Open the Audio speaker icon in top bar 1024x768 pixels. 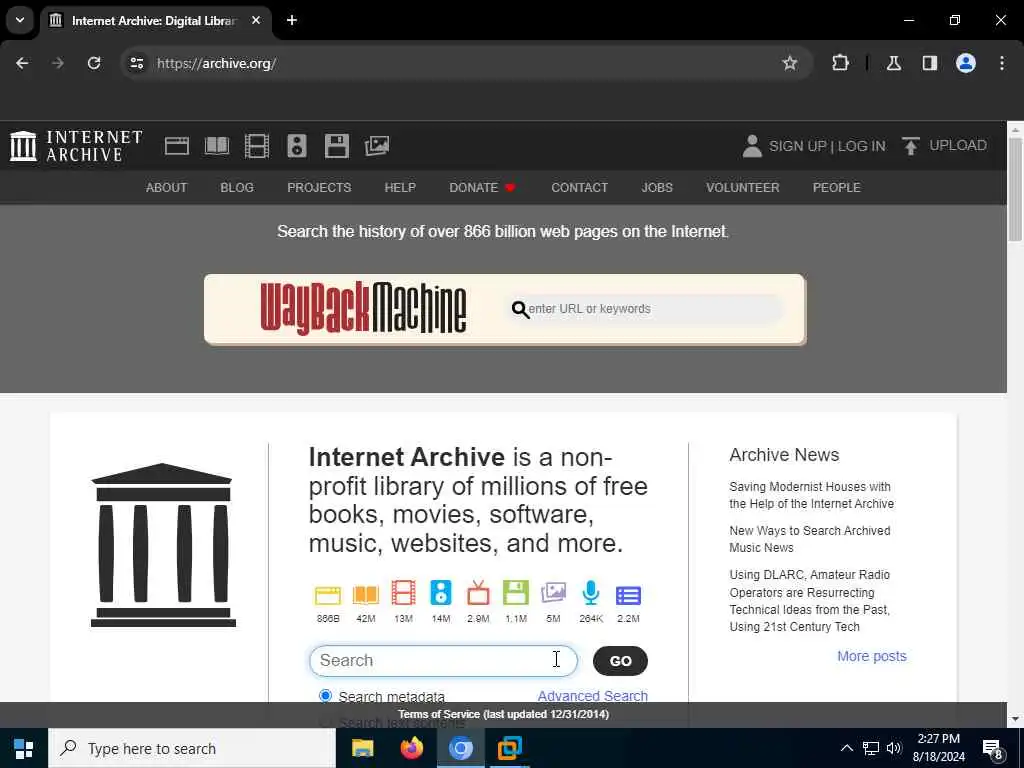point(296,146)
